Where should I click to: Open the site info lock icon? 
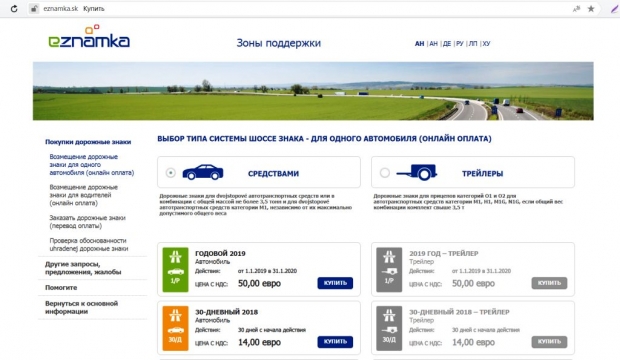point(34,9)
